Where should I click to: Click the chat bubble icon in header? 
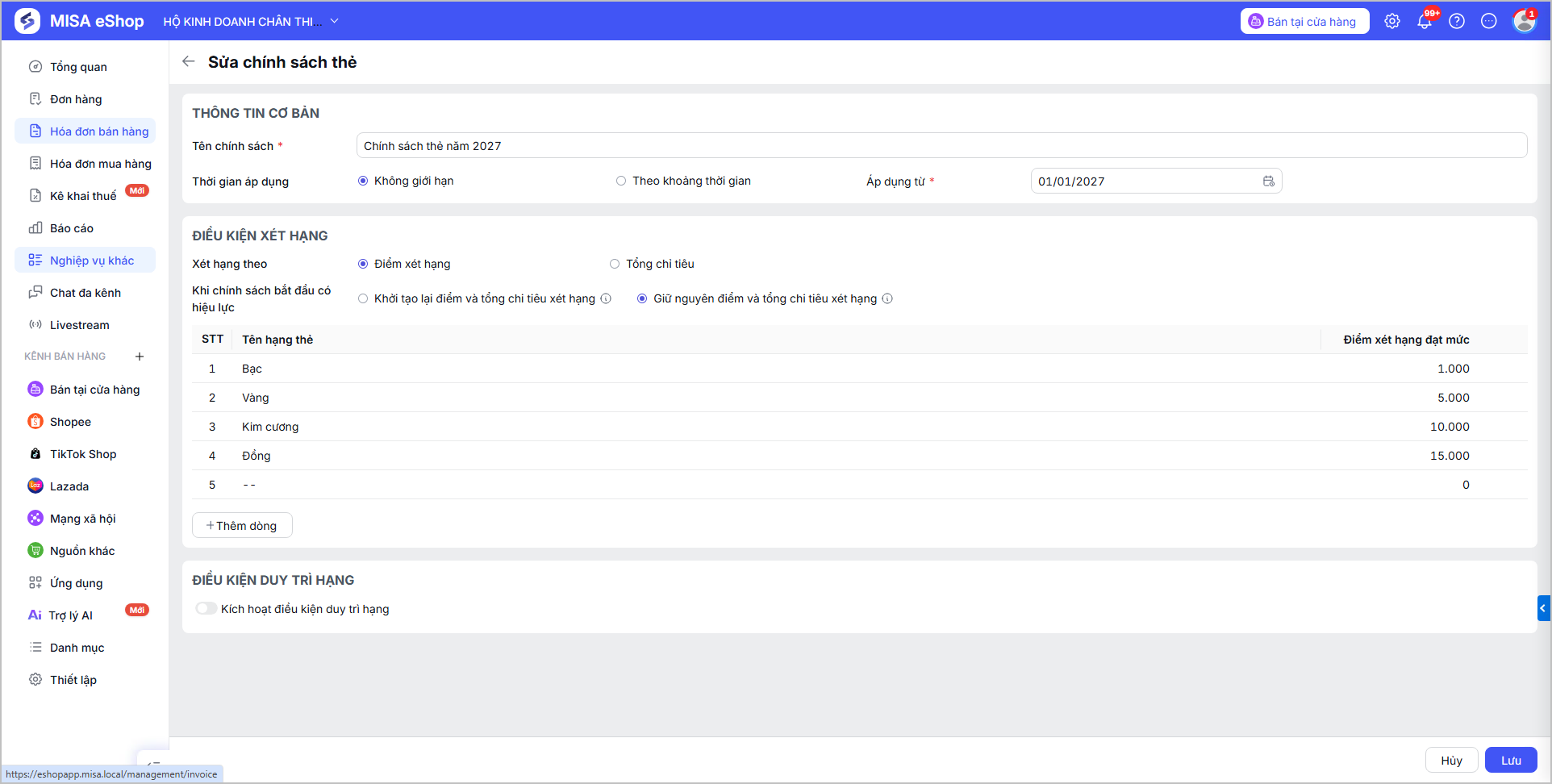(1489, 21)
